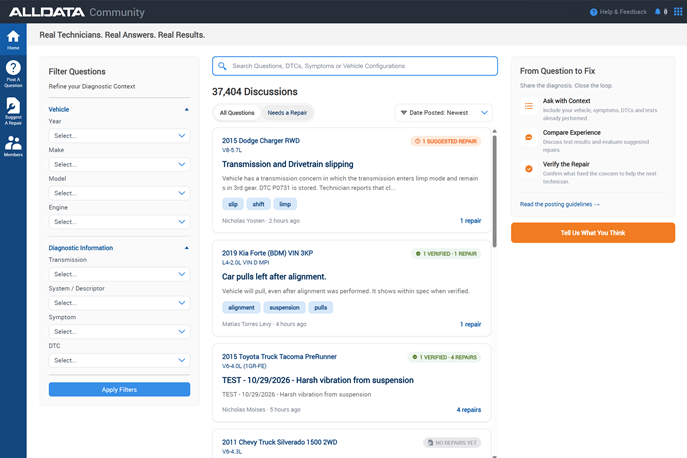Select the Needs a Repair tab
Screen dimensions: 687x458
coord(287,113)
